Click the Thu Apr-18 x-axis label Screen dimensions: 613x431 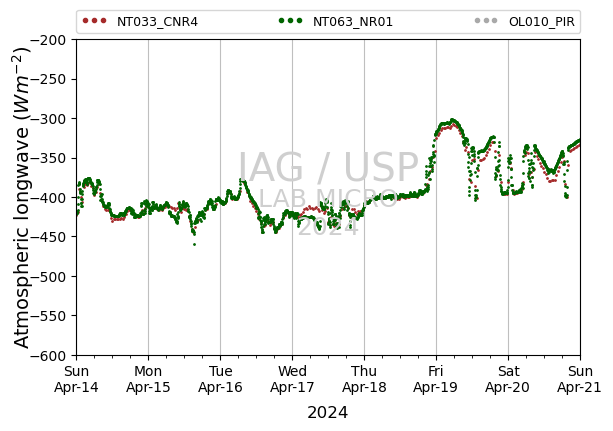click(x=364, y=379)
